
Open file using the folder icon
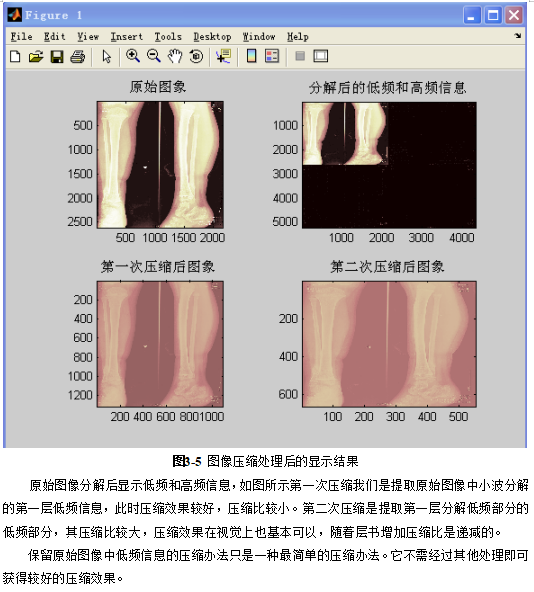(36, 57)
